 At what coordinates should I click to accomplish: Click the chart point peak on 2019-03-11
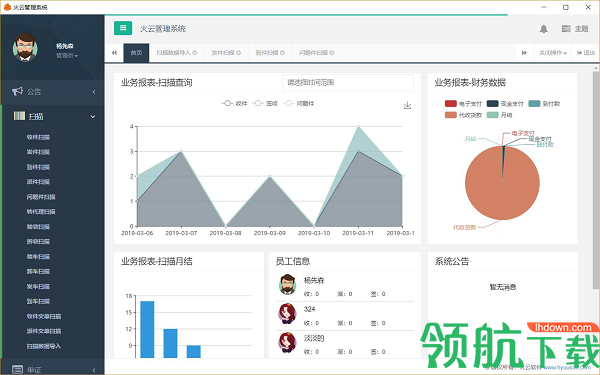pyautogui.click(x=358, y=126)
